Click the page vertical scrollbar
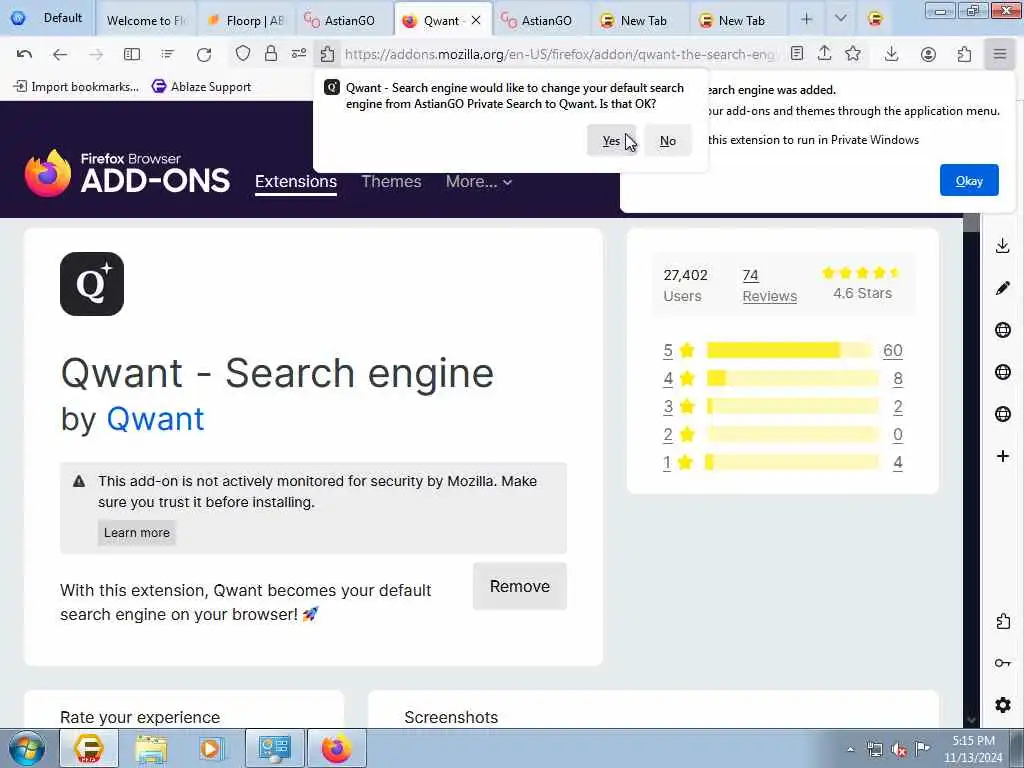 (x=971, y=470)
